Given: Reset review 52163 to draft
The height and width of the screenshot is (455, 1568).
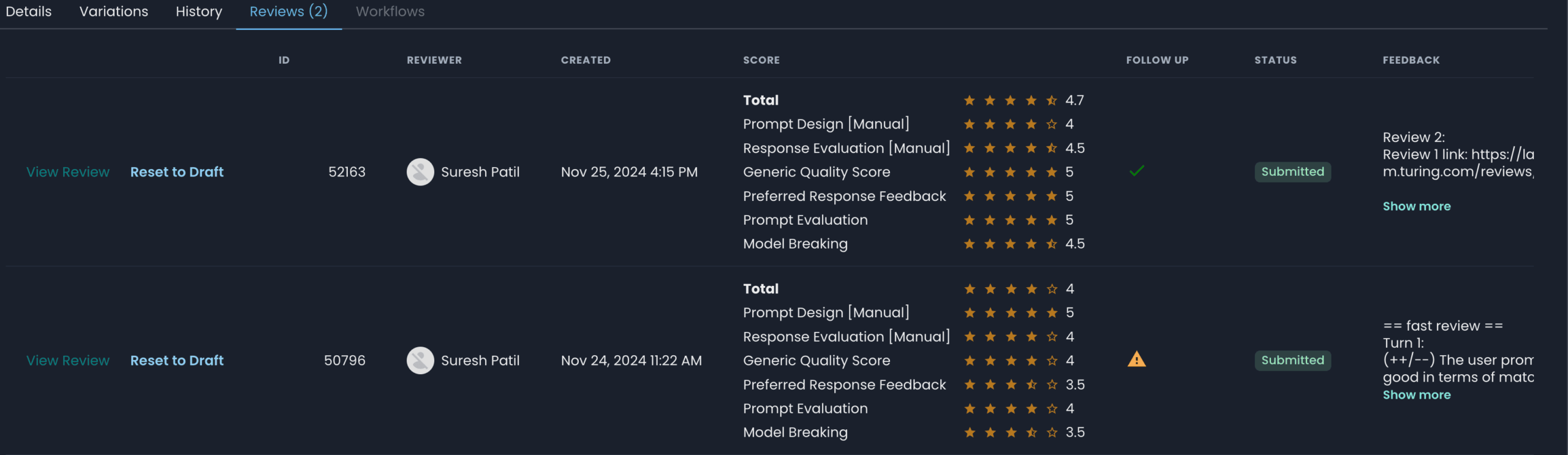Looking at the screenshot, I should 177,172.
